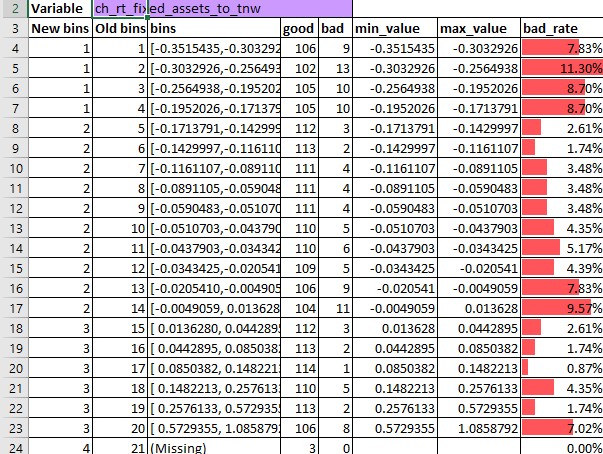Select the good column header cell
The image size is (603, 454).
pyautogui.click(x=300, y=28)
